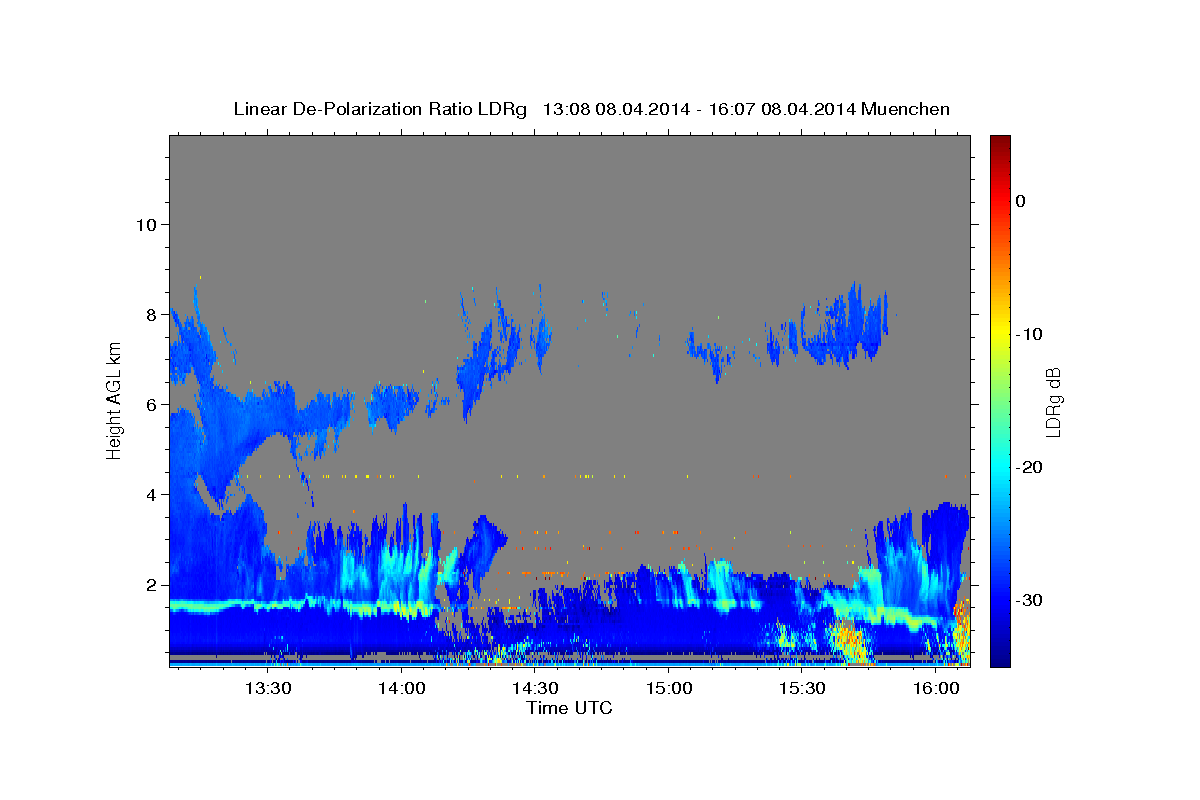1200x800 pixels.
Task: Click the colorbar value -10
Action: (1029, 334)
